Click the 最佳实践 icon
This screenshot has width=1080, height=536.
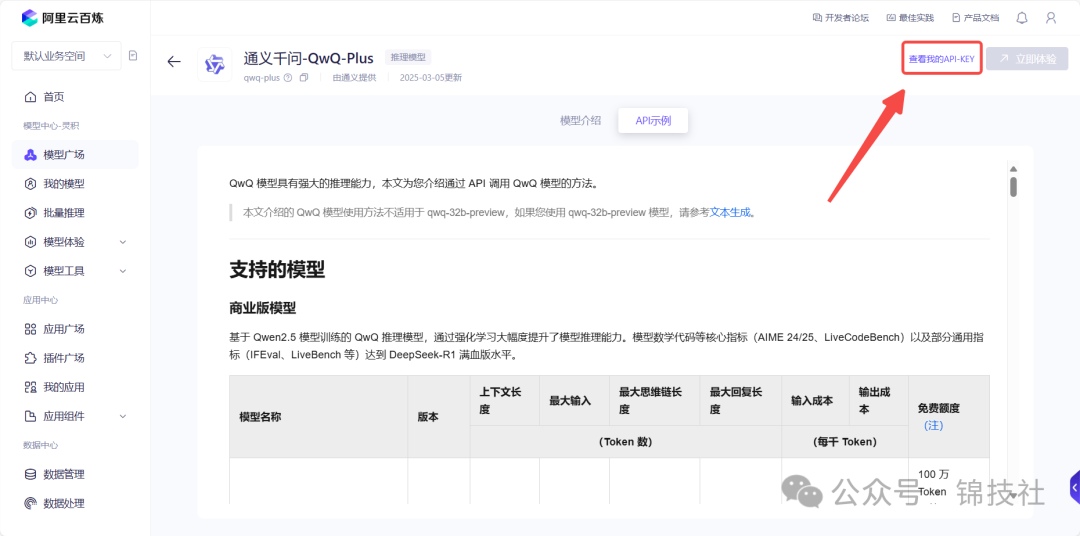point(891,18)
